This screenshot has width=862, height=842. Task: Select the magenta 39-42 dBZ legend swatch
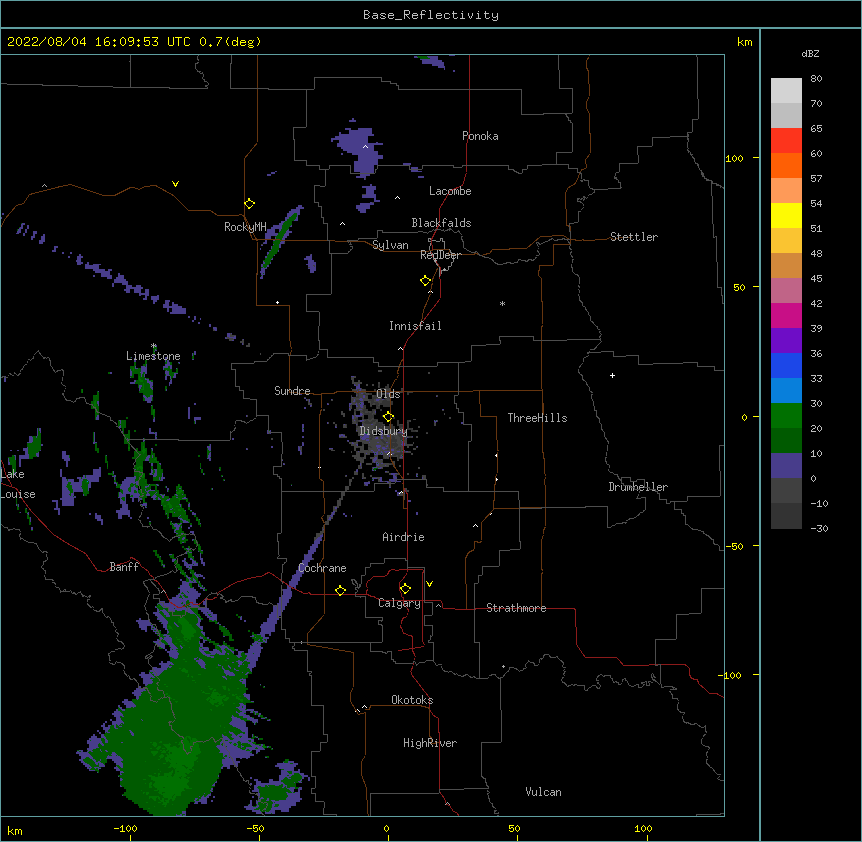786,315
